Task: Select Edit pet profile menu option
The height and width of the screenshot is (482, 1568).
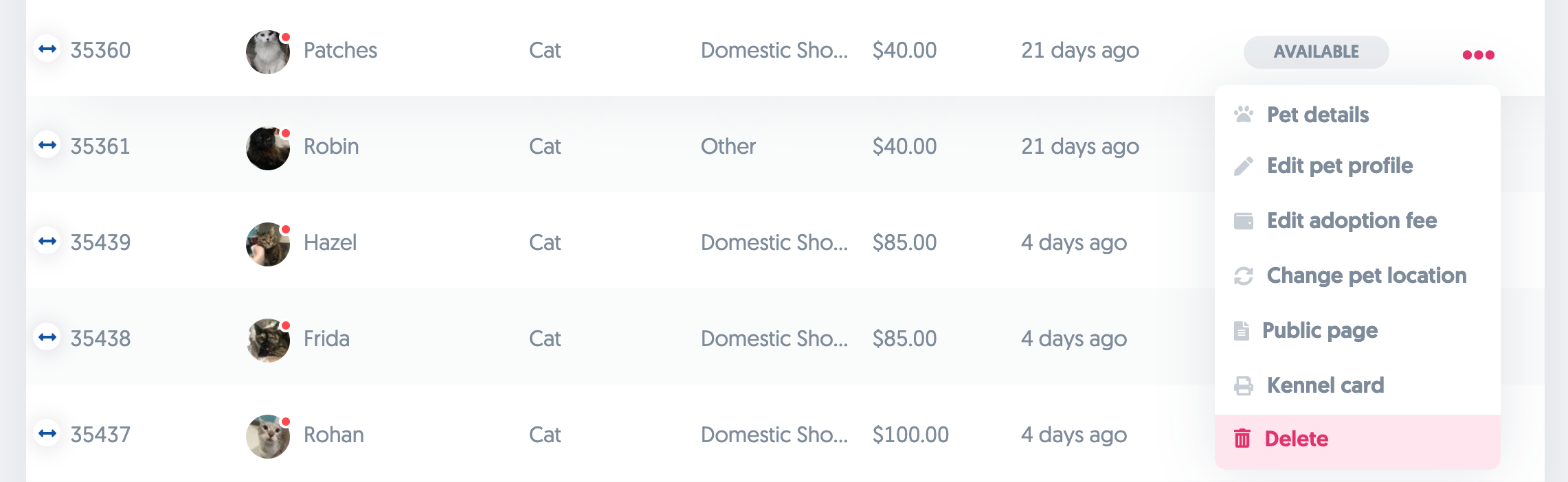Action: point(1339,165)
